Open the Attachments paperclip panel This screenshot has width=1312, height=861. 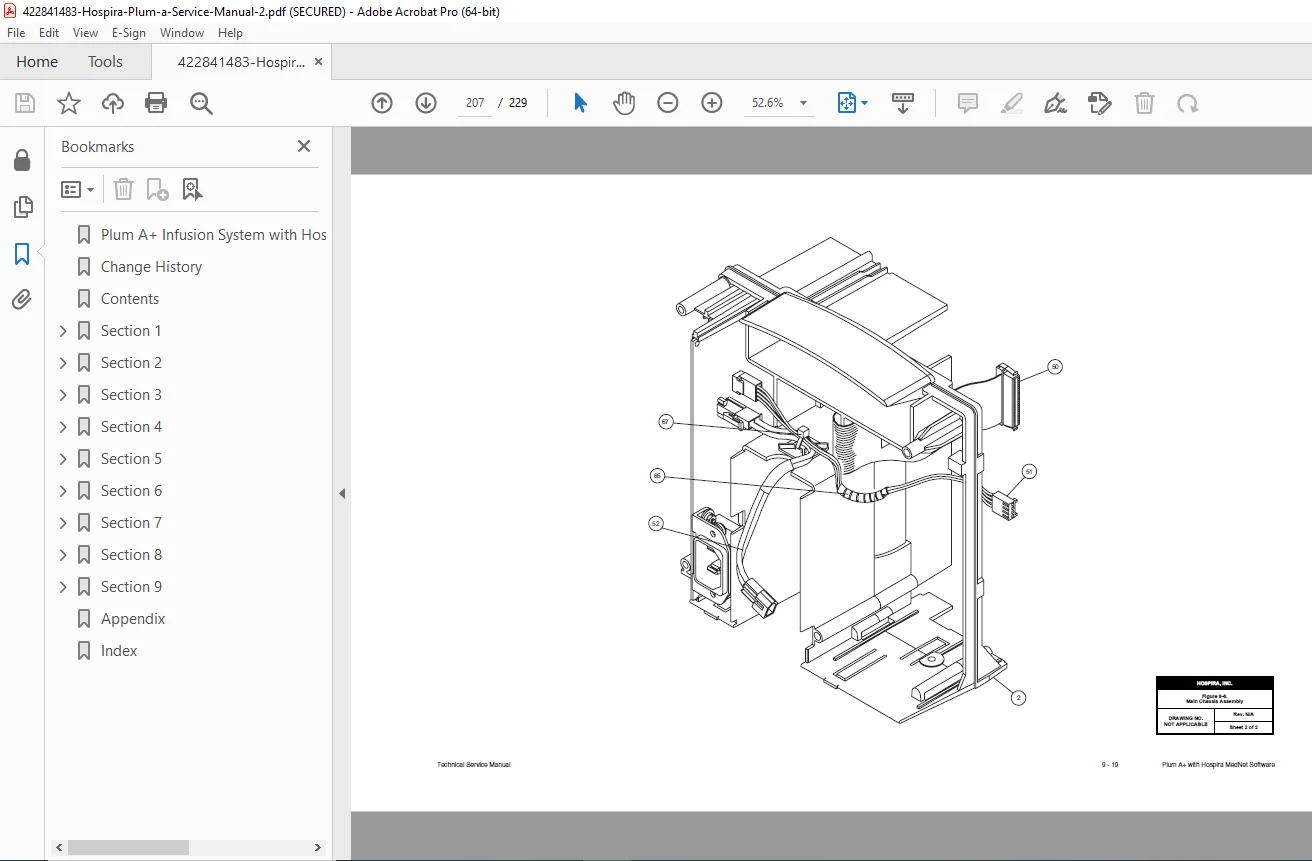pyautogui.click(x=22, y=300)
